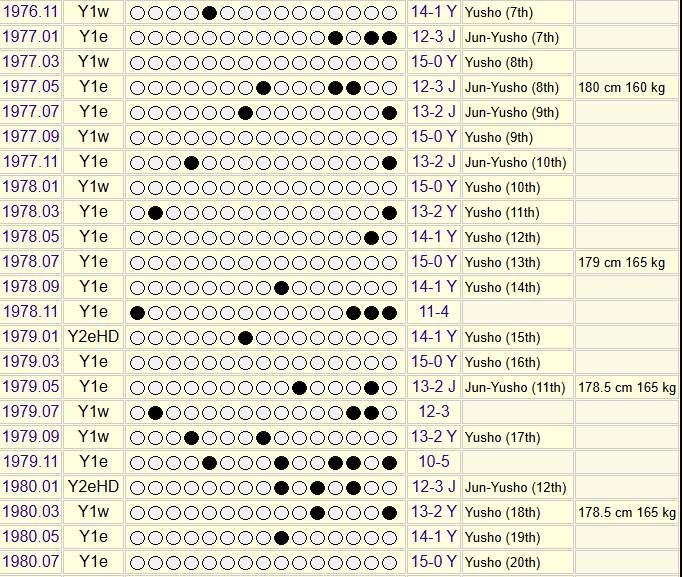Select the 'Jun-Yusho (7th)' cell
683x577 pixels.
pos(518,37)
